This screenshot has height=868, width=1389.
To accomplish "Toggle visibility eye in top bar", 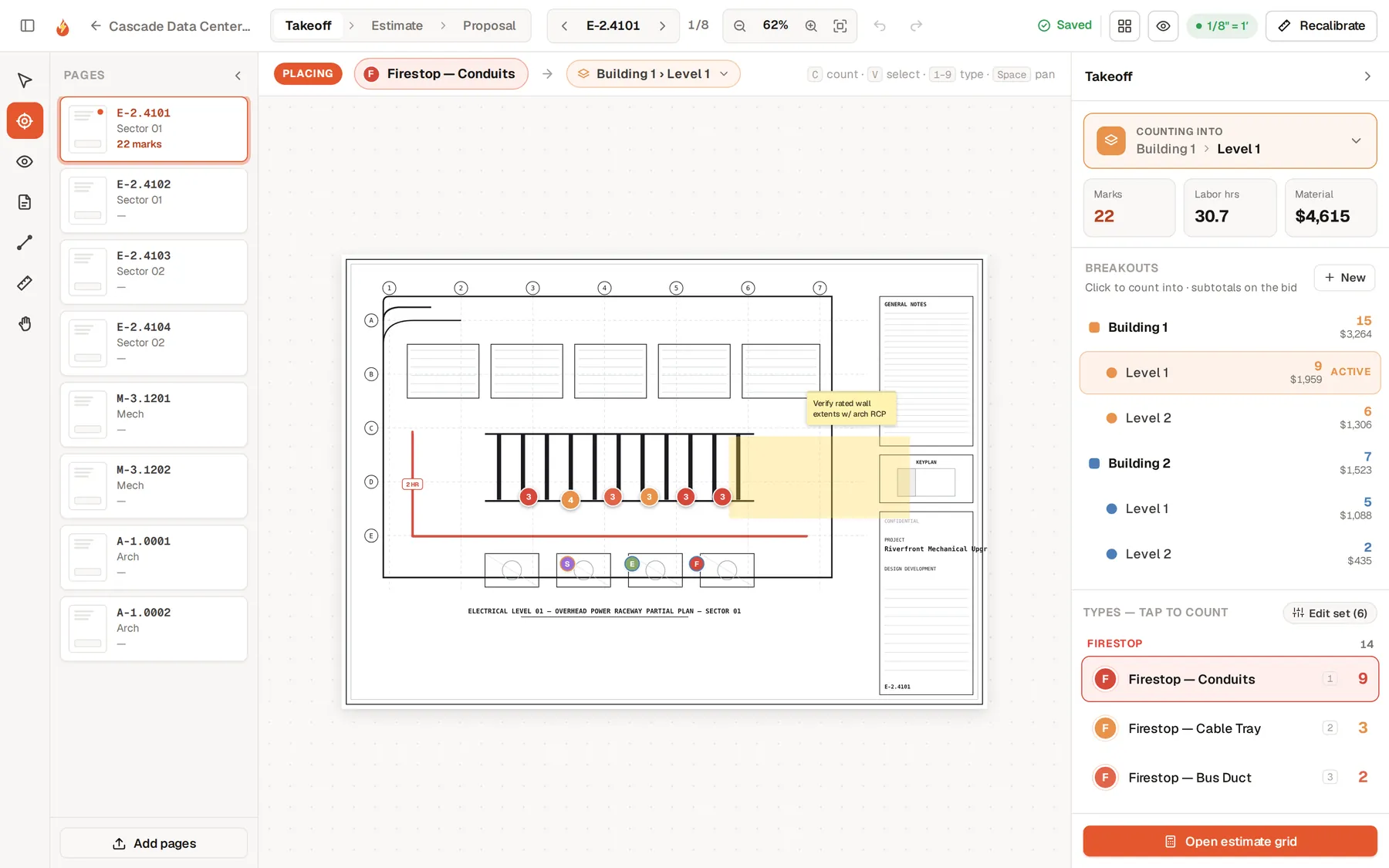I will click(x=1163, y=25).
